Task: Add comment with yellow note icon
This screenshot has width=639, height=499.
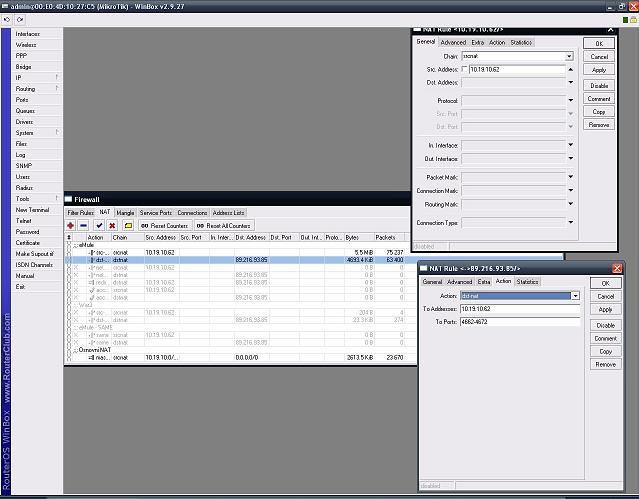Action: point(128,225)
